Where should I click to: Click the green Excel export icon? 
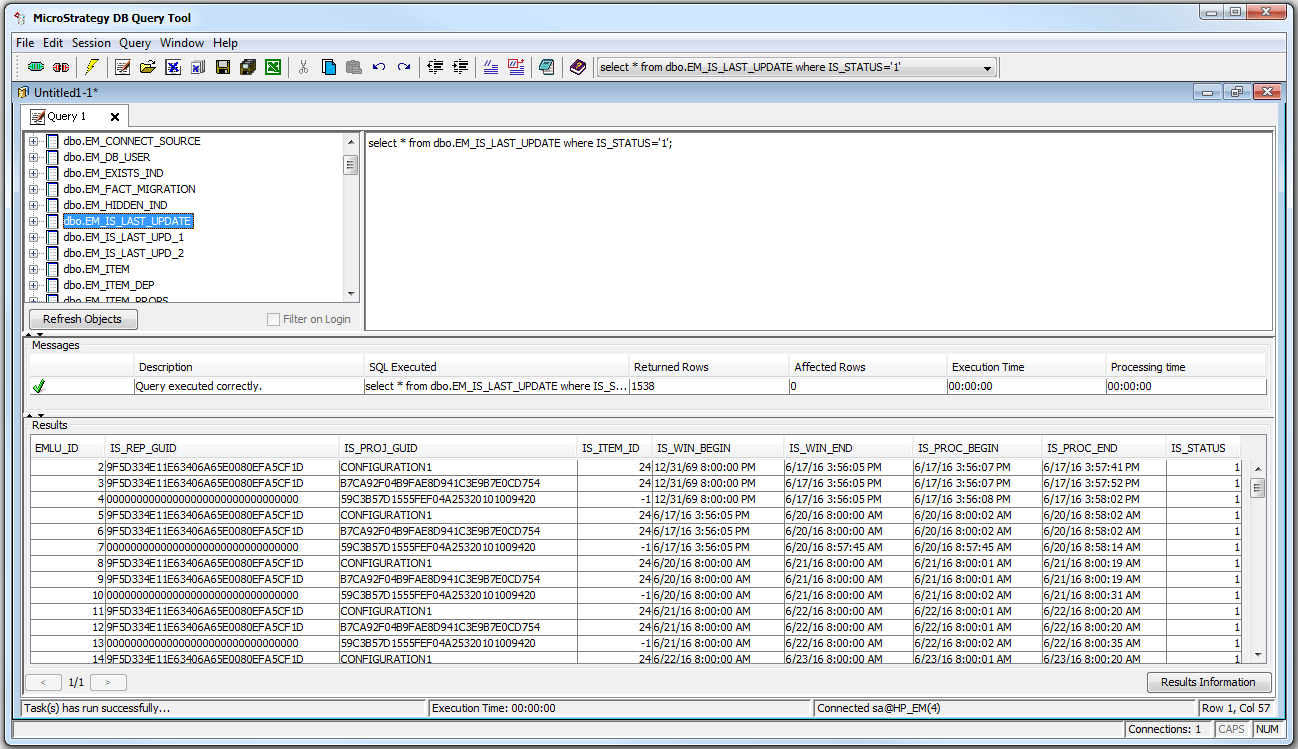tap(272, 67)
